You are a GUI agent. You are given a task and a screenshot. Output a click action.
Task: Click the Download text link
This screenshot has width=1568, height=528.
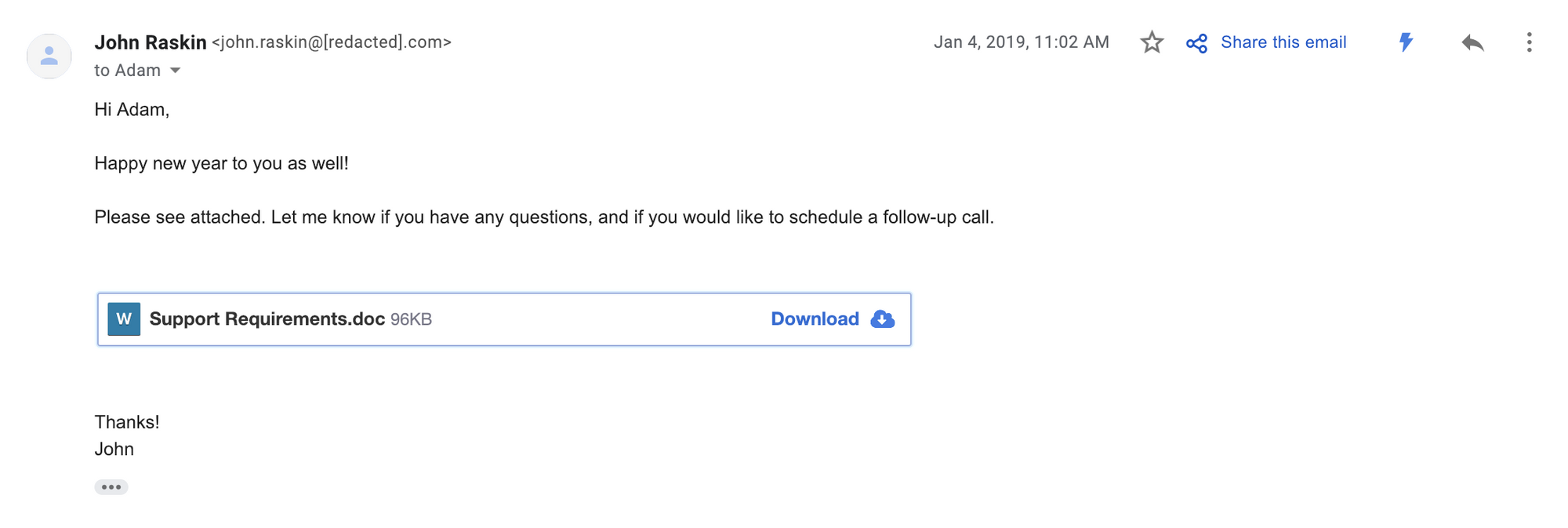[815, 319]
